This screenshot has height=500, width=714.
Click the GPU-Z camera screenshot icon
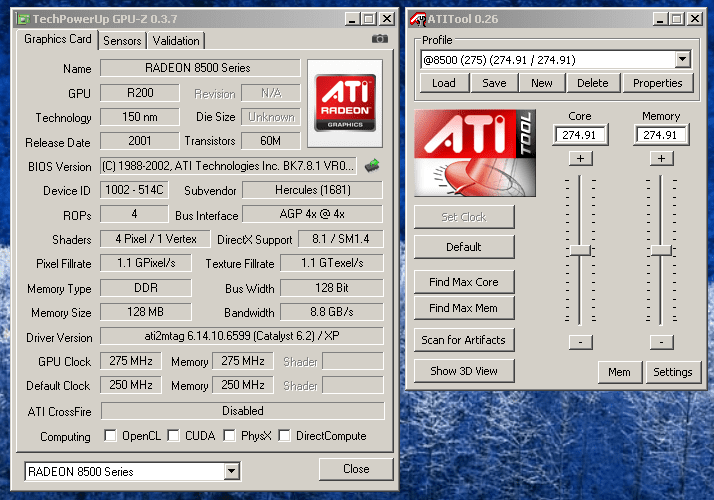point(380,39)
